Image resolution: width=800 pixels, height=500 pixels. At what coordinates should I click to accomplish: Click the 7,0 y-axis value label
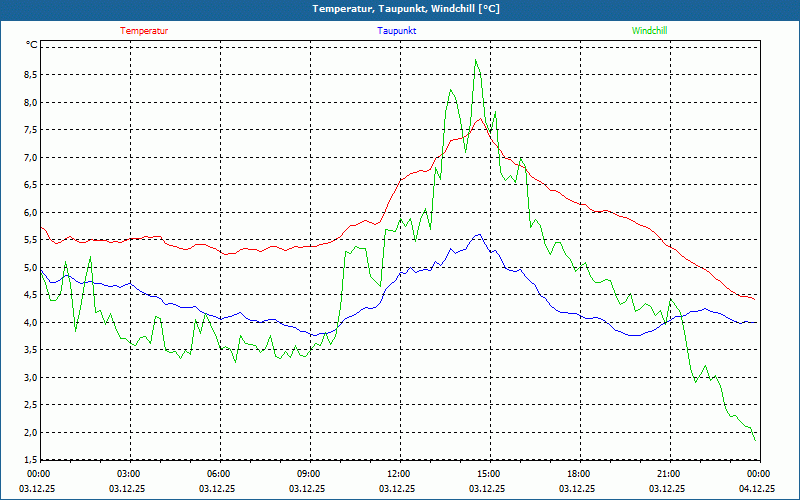(x=29, y=158)
